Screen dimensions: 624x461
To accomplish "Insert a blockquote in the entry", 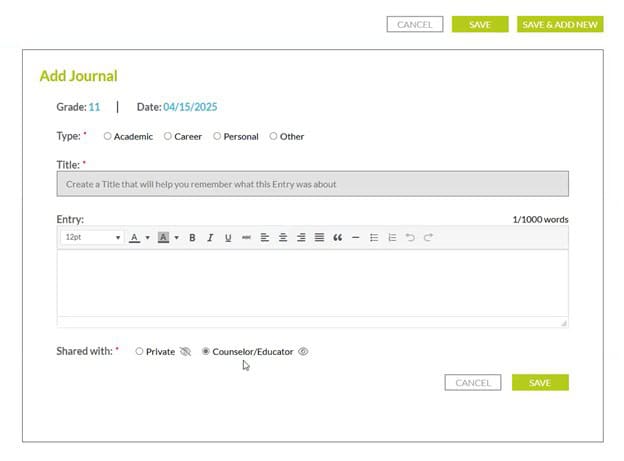I will click(338, 238).
